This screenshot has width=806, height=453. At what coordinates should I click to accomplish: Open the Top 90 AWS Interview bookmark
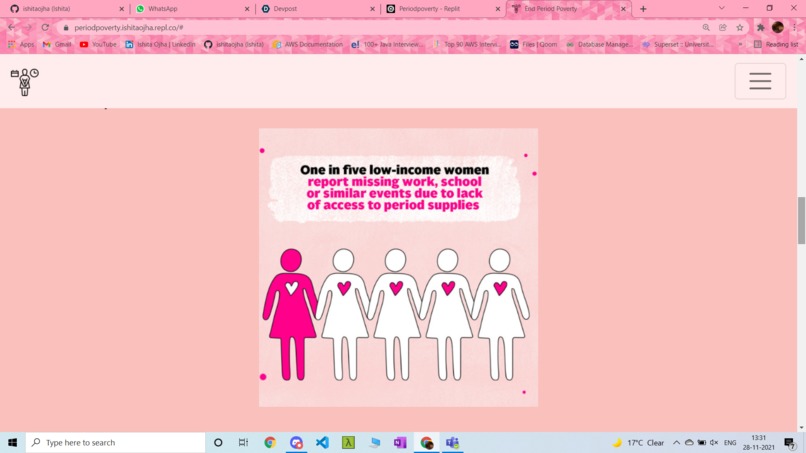pyautogui.click(x=467, y=45)
